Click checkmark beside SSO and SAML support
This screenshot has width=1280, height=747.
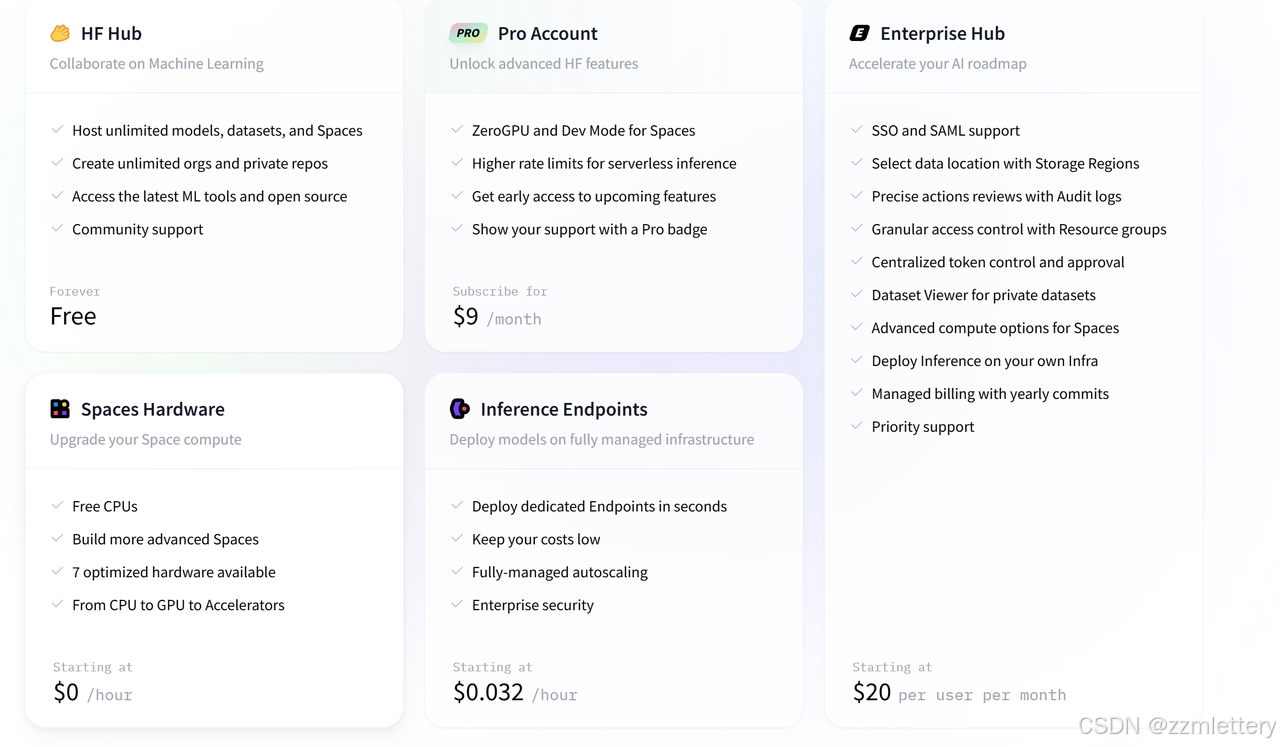tap(857, 130)
